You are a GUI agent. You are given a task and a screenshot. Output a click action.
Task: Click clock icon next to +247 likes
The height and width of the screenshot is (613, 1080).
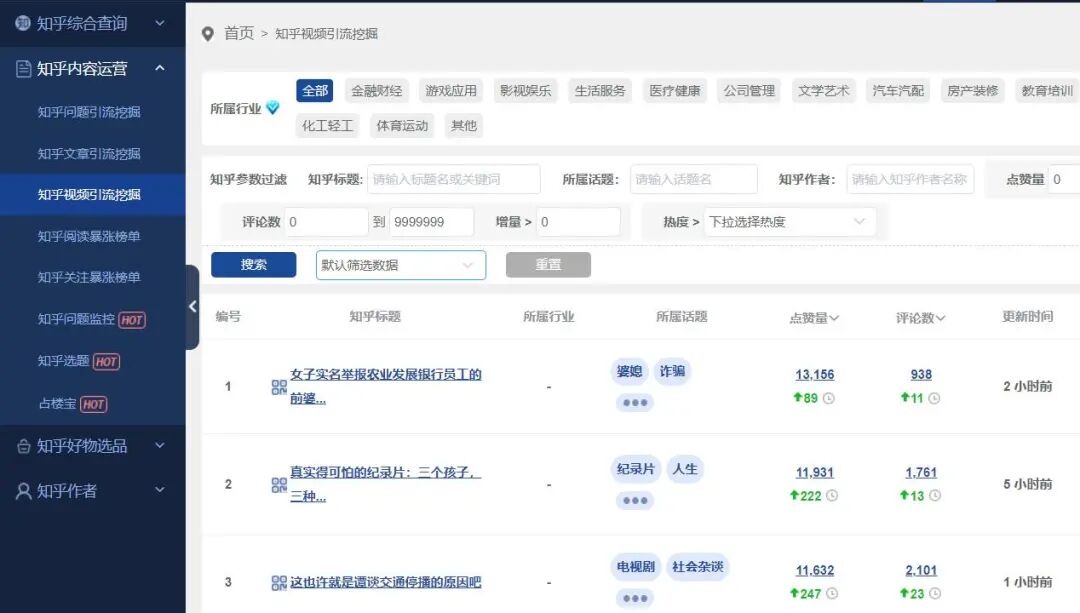point(832,593)
